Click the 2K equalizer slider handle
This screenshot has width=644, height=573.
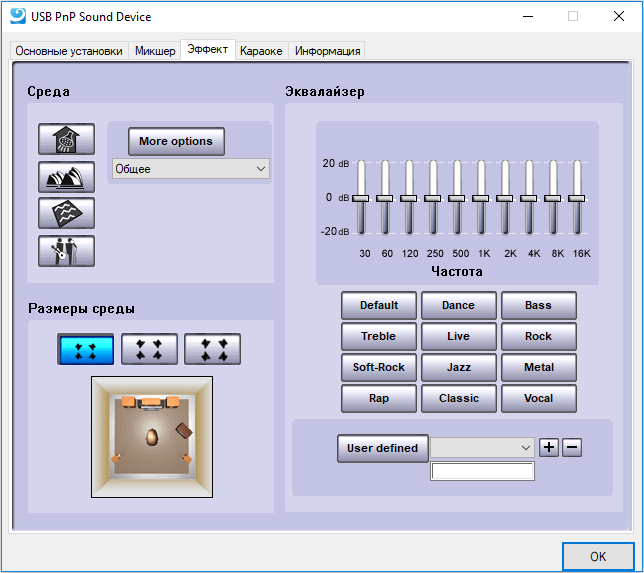pos(505,198)
